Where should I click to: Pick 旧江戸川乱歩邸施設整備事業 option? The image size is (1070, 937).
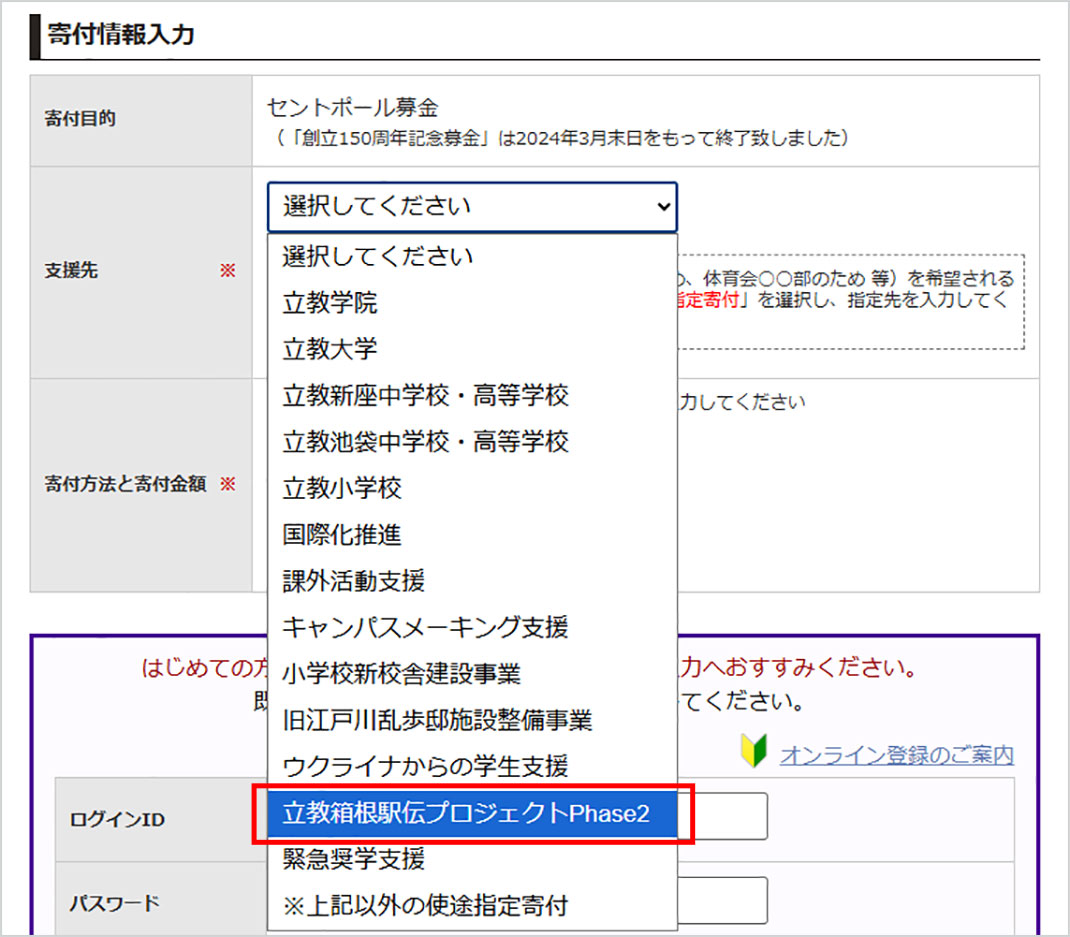tap(437, 720)
